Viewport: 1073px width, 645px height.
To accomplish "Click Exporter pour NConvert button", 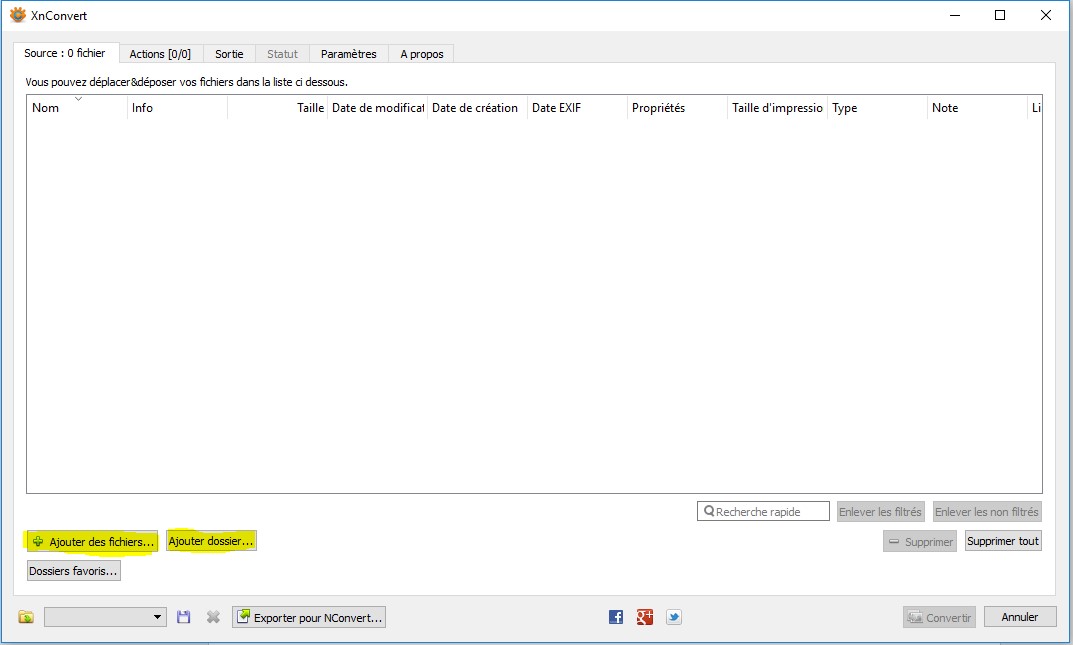I will pyautogui.click(x=308, y=617).
